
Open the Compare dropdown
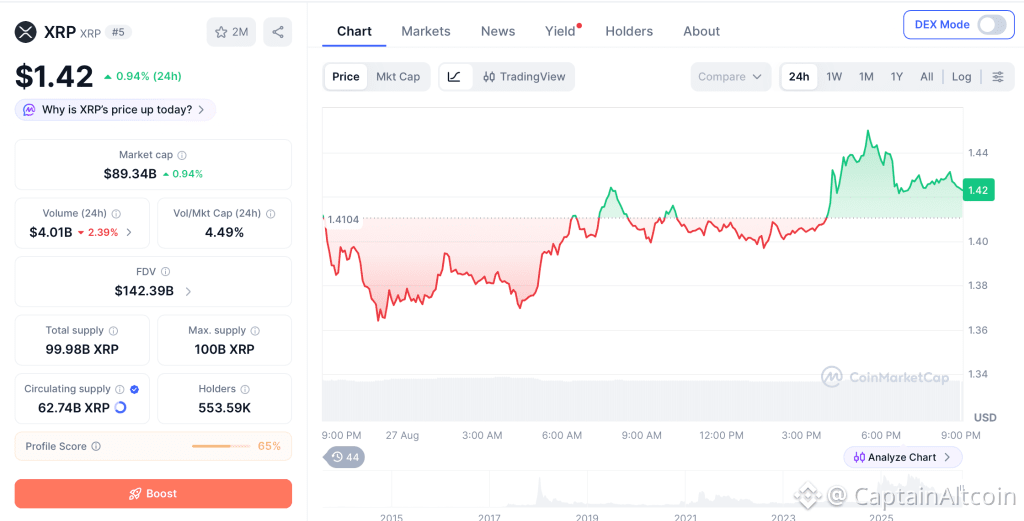click(x=730, y=76)
